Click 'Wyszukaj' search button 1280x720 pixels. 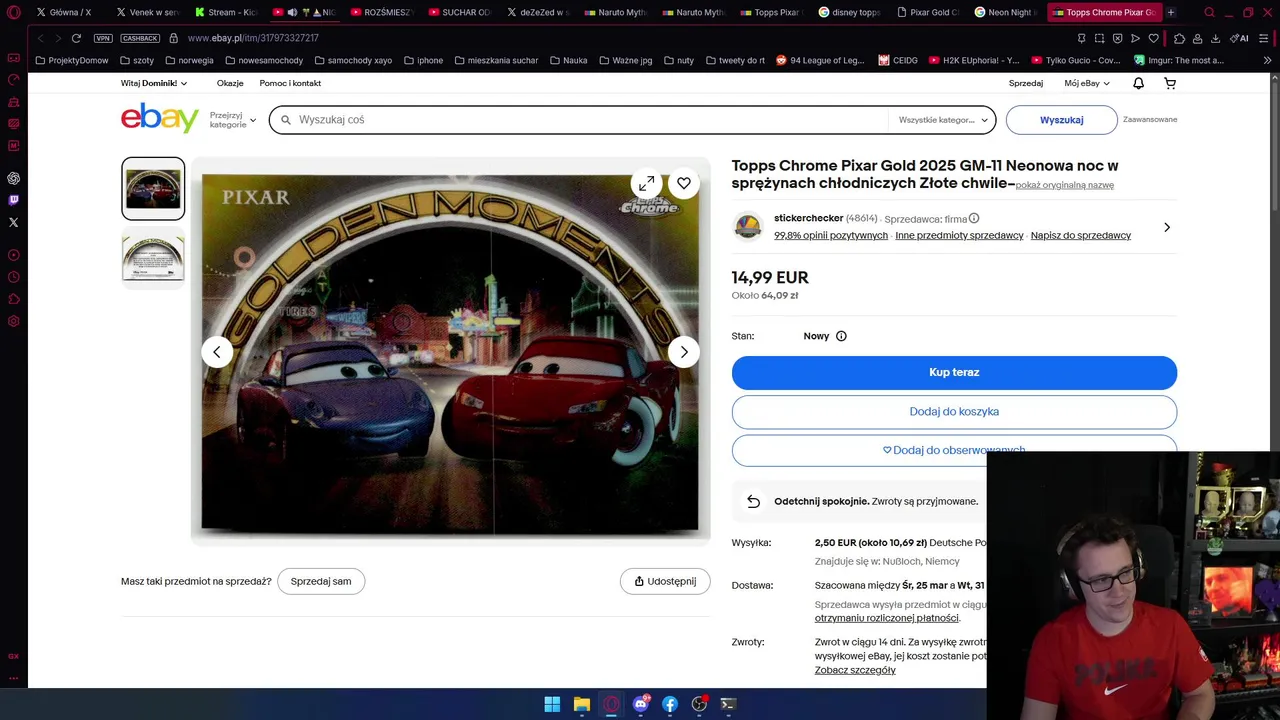coord(1061,120)
